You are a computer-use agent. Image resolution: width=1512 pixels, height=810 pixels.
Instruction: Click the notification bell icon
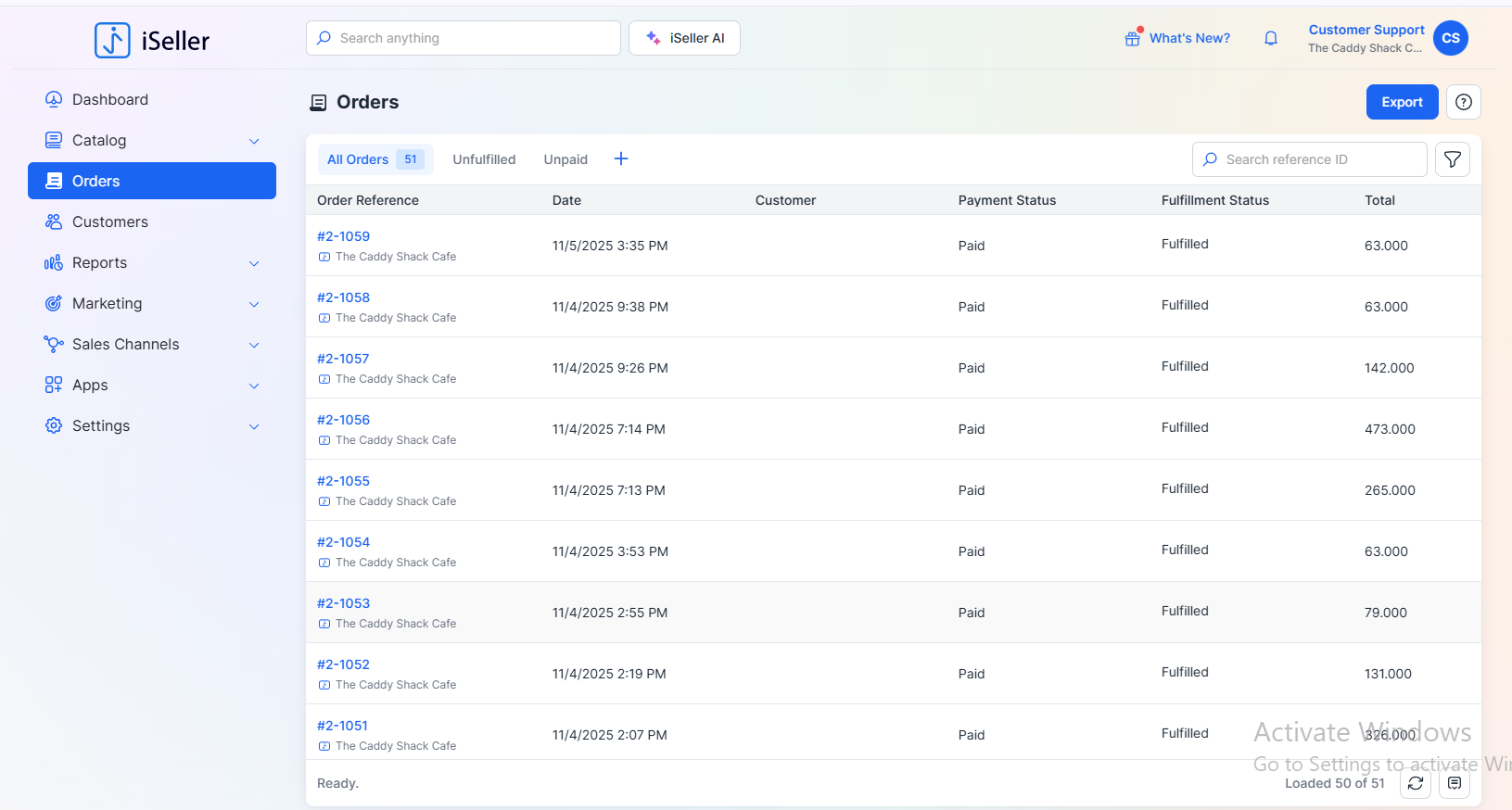tap(1271, 38)
